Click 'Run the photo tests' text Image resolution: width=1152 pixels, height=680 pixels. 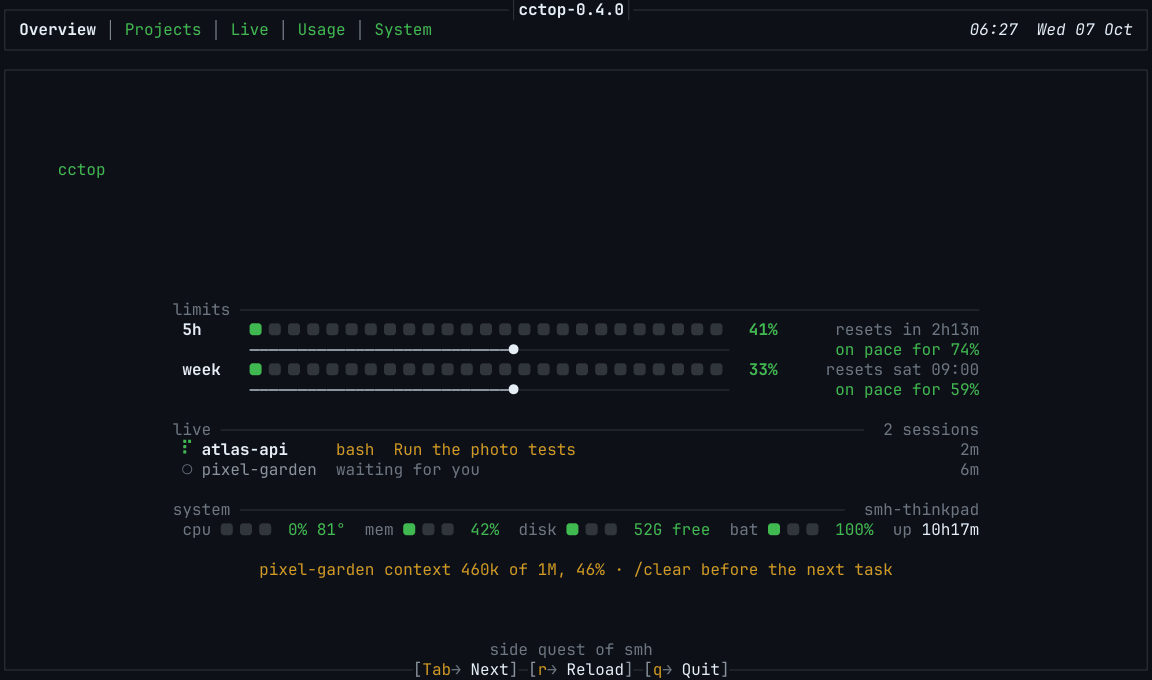(484, 449)
